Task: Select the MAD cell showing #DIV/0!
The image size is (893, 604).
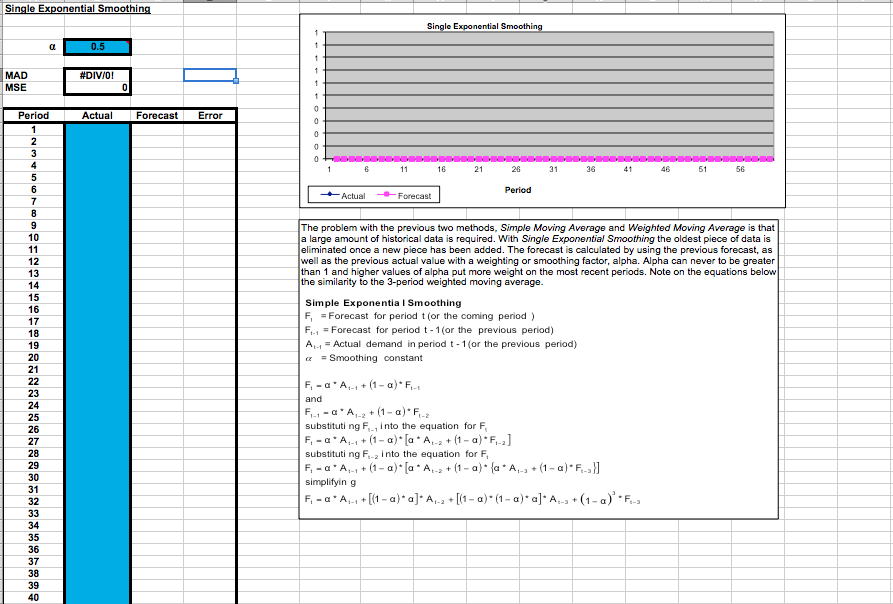Action: (x=97, y=74)
